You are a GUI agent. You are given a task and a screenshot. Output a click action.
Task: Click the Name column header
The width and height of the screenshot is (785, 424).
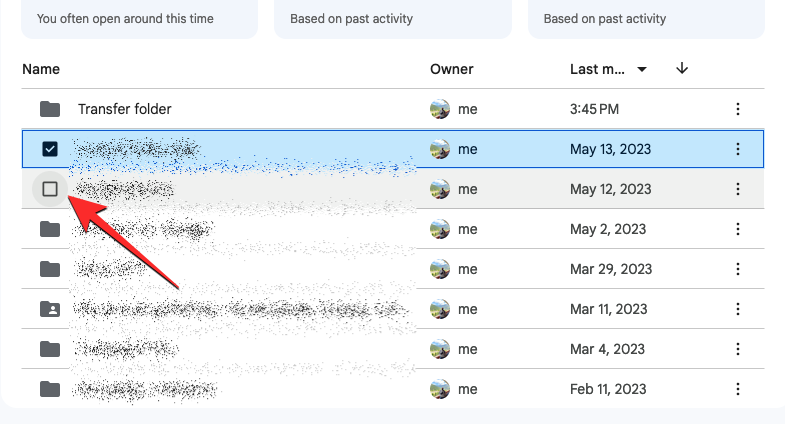tap(41, 69)
